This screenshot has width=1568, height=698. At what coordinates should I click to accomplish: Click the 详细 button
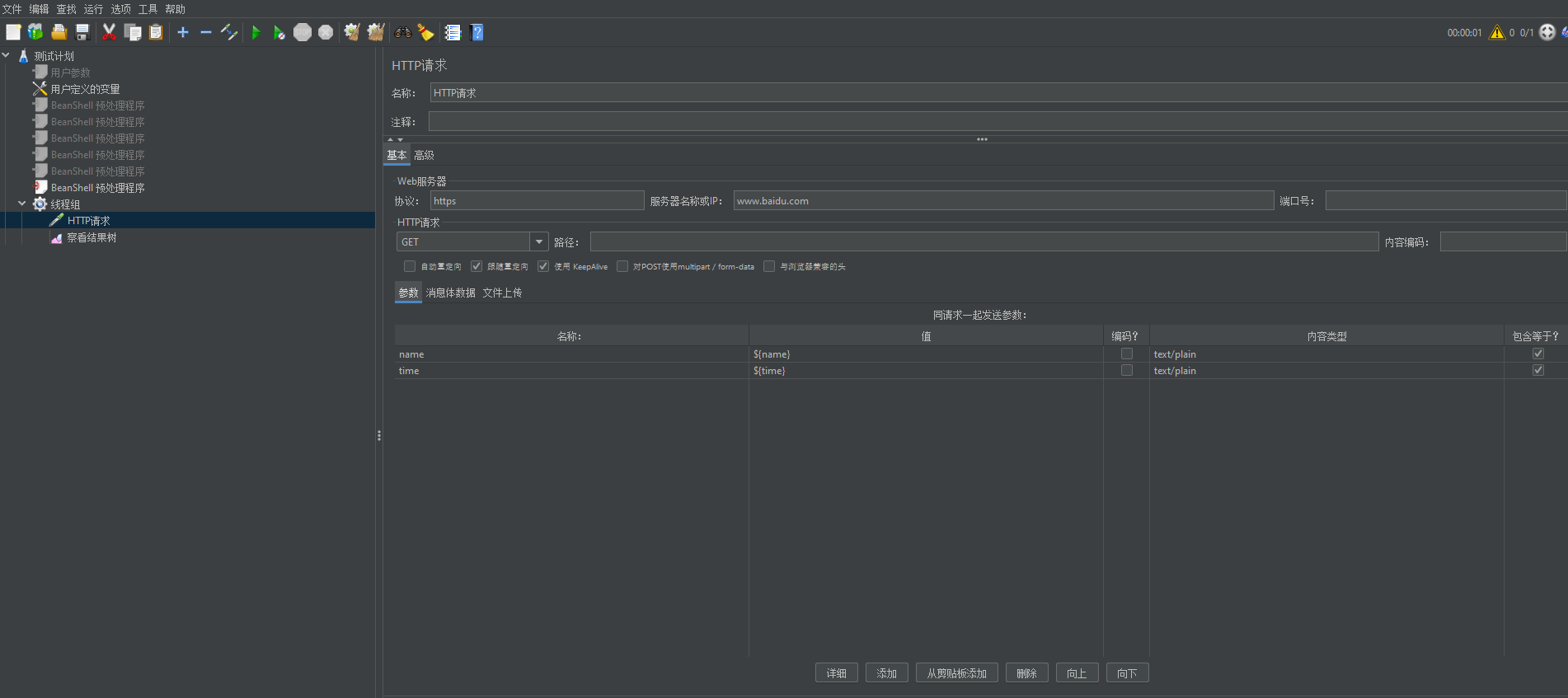coord(837,673)
